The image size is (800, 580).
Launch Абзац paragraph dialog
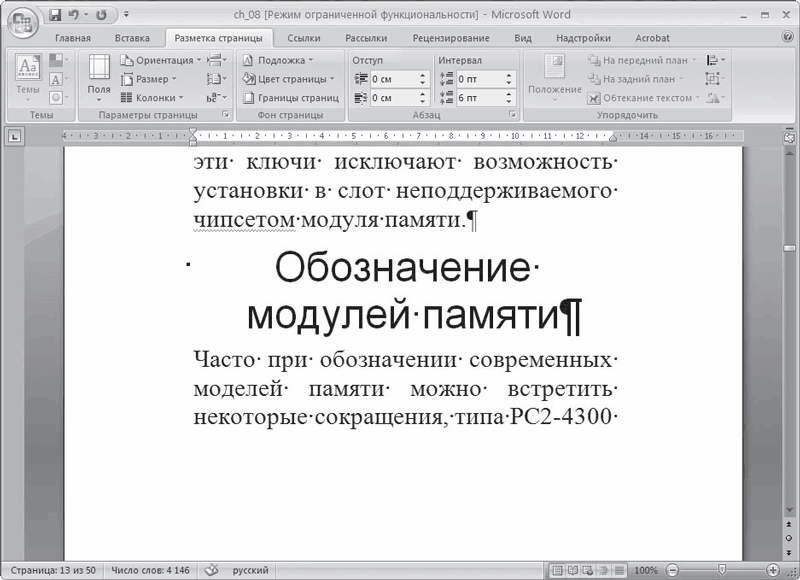(512, 115)
